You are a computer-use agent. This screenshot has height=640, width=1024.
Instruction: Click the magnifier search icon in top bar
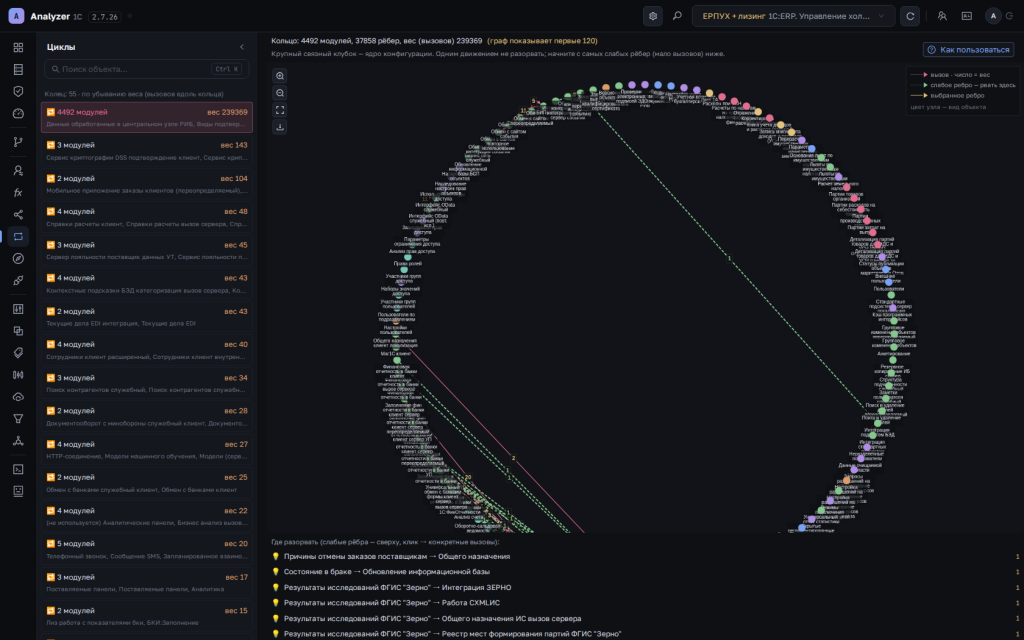(x=677, y=16)
